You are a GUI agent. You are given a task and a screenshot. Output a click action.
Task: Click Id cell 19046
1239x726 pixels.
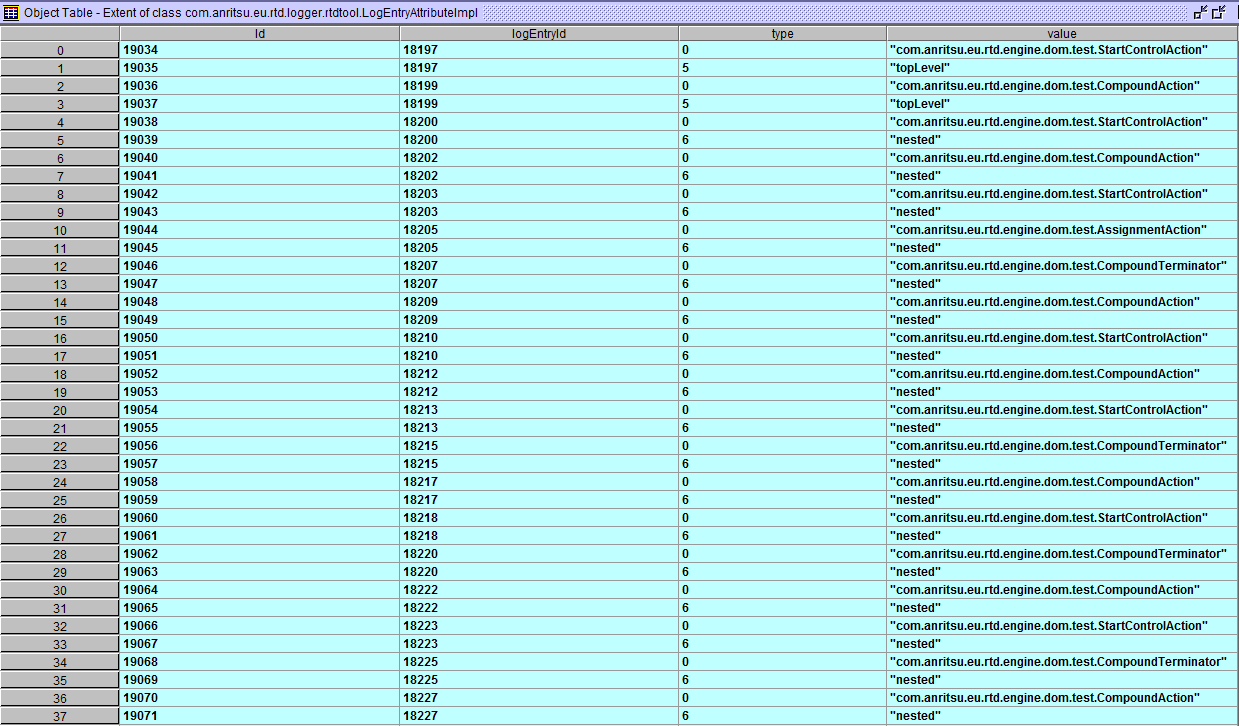(260, 266)
